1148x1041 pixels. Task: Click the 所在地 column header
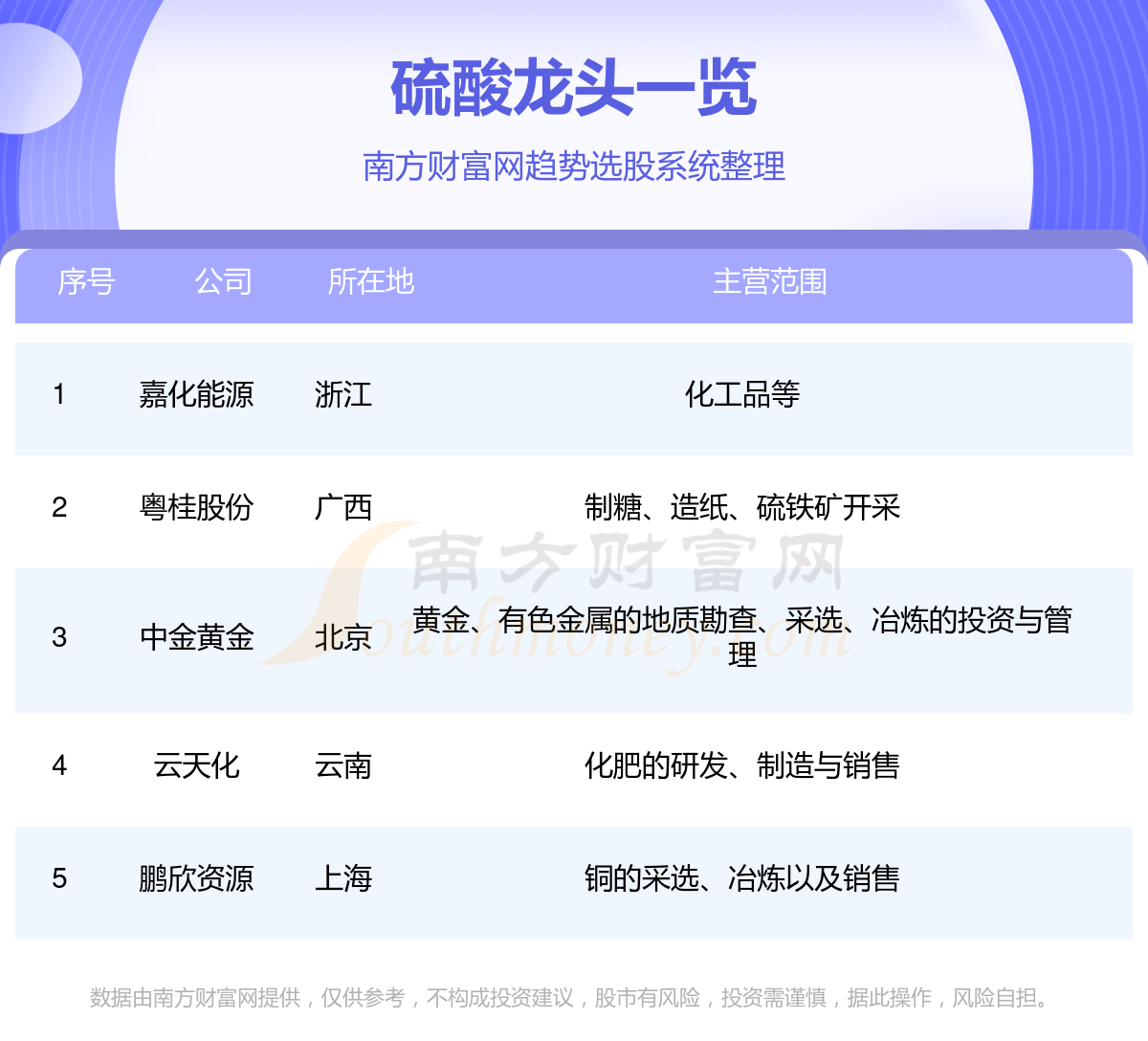coord(371,281)
